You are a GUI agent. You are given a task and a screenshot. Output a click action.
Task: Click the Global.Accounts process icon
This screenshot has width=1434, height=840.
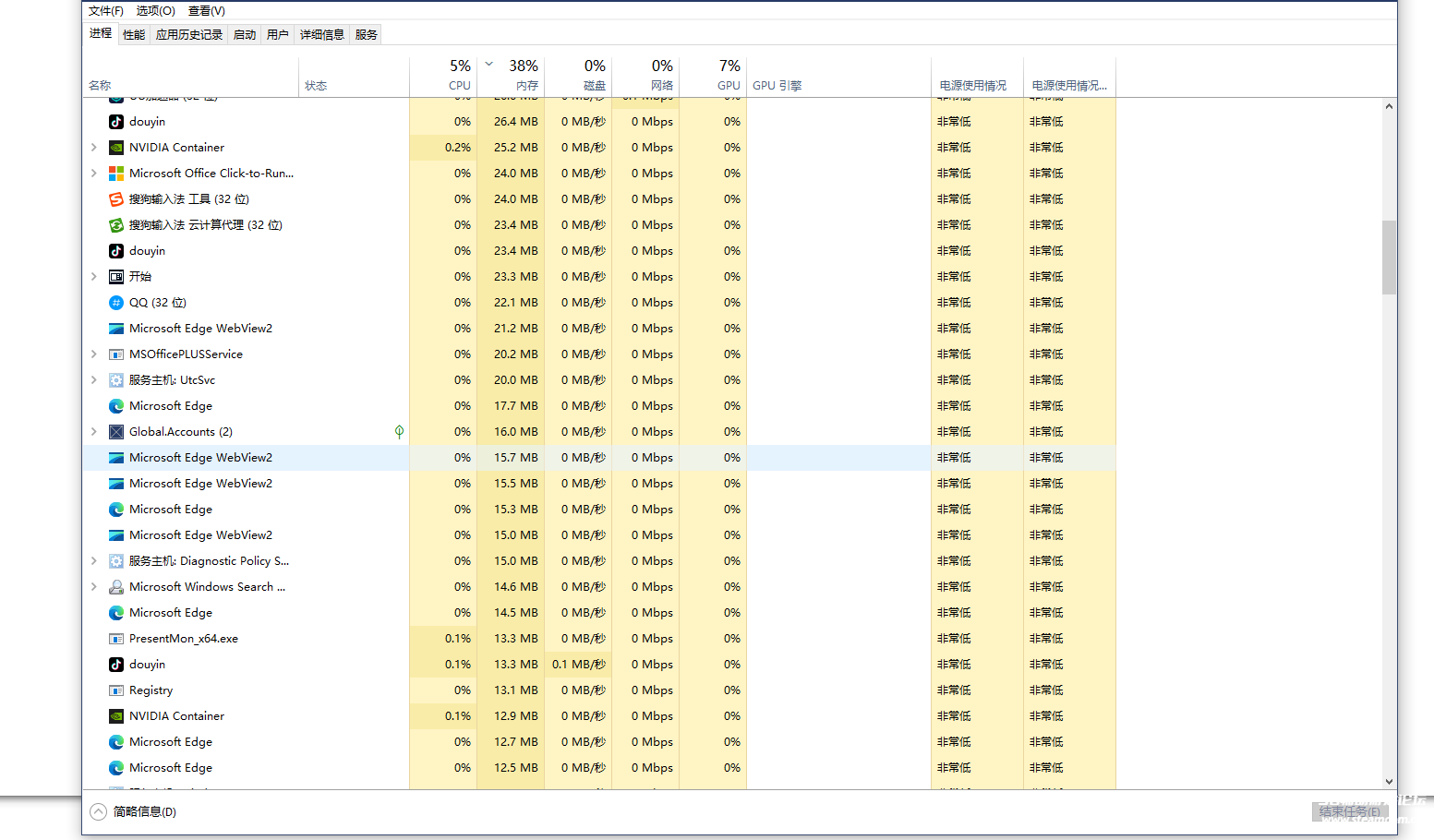pos(116,432)
